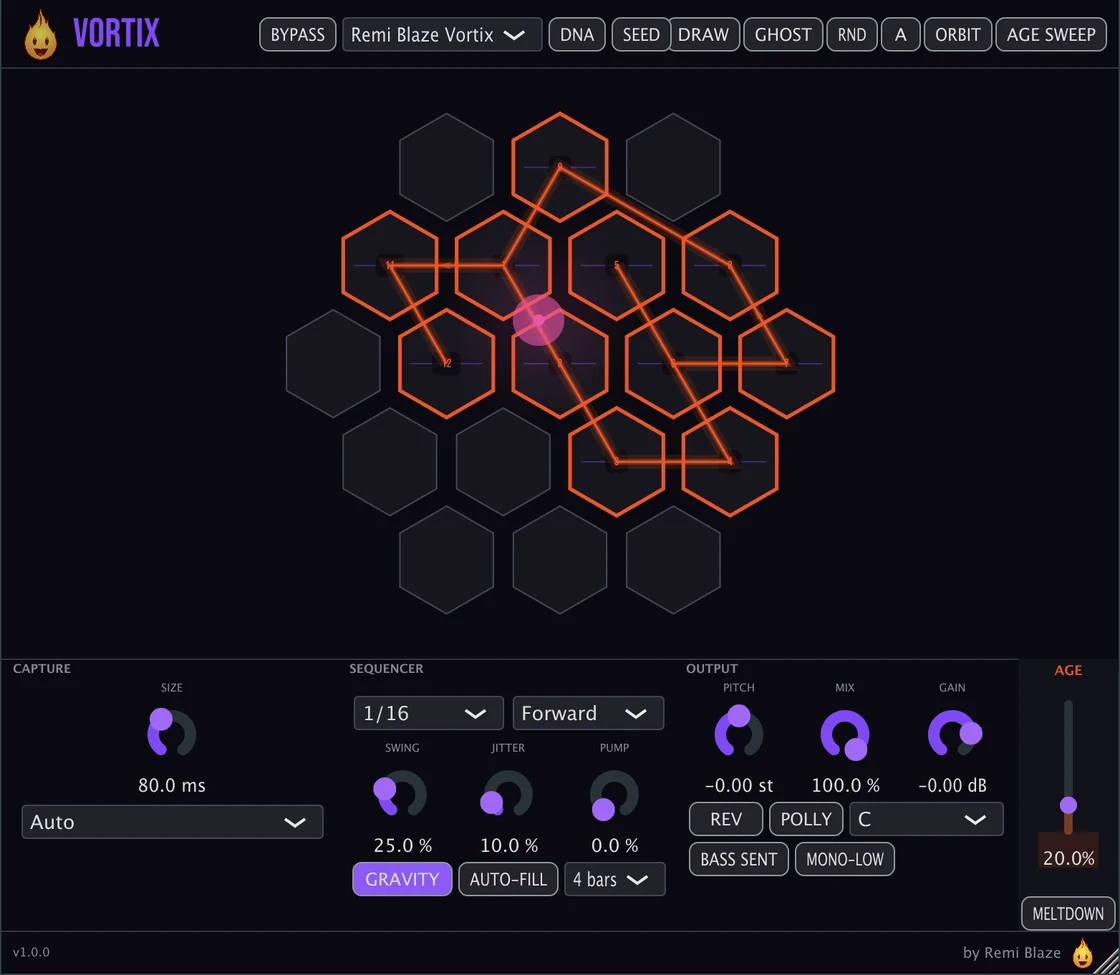The width and height of the screenshot is (1120, 975).
Task: Toggle the BYPASS button
Action: (x=298, y=34)
